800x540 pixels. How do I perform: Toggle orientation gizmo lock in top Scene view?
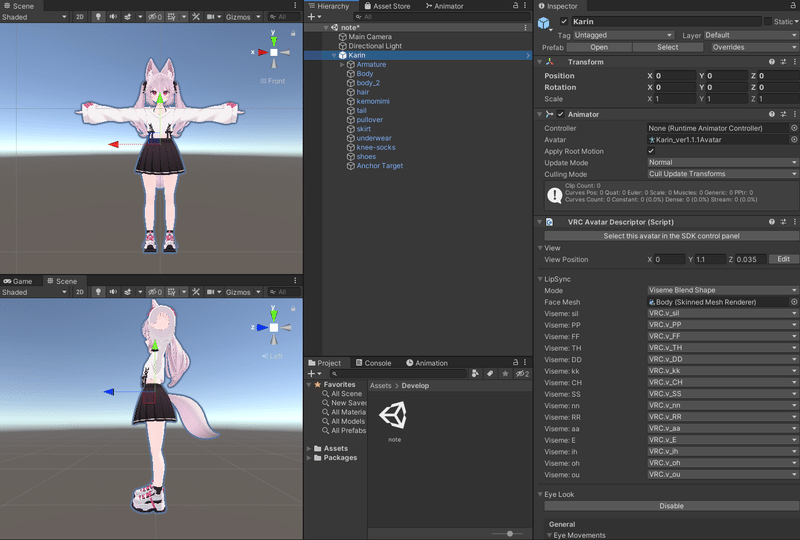293,33
